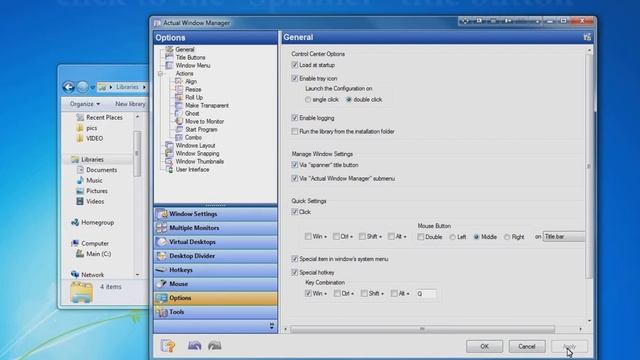Click the General pane horizontal scrollbar thumb
The width and height of the screenshot is (640, 360).
[422, 329]
